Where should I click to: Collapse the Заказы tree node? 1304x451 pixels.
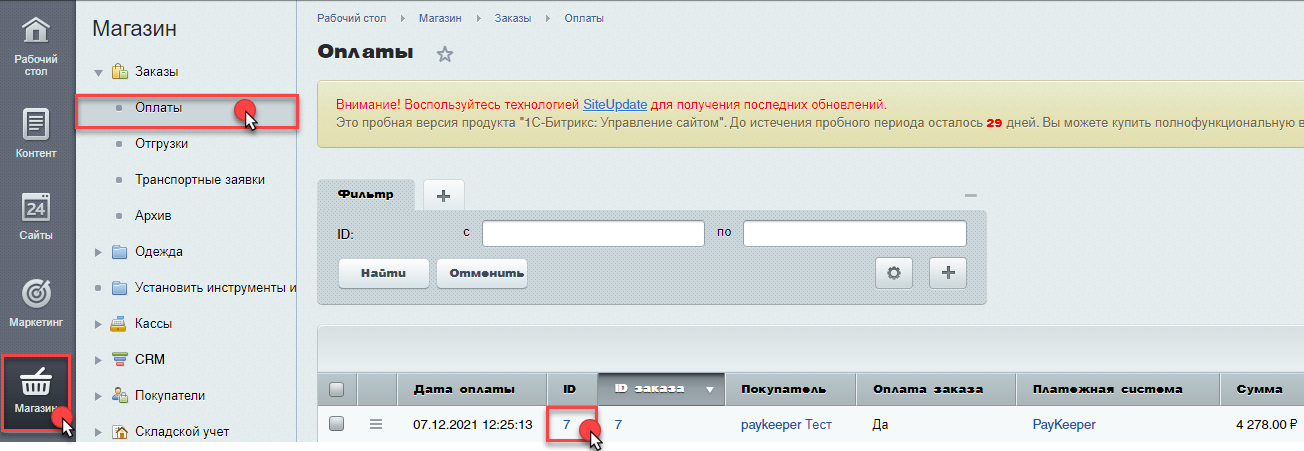point(98,73)
